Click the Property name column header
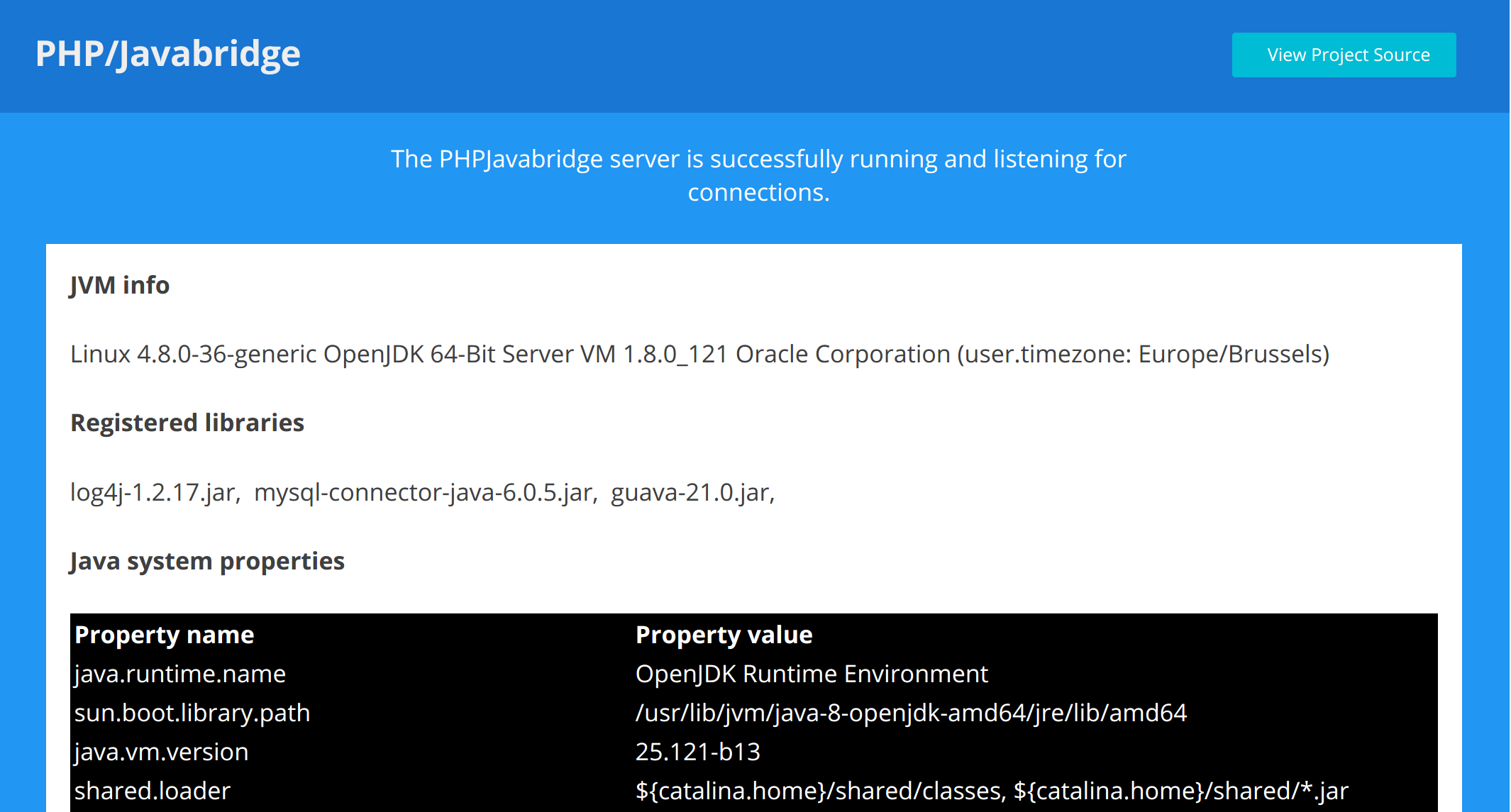 [164, 635]
